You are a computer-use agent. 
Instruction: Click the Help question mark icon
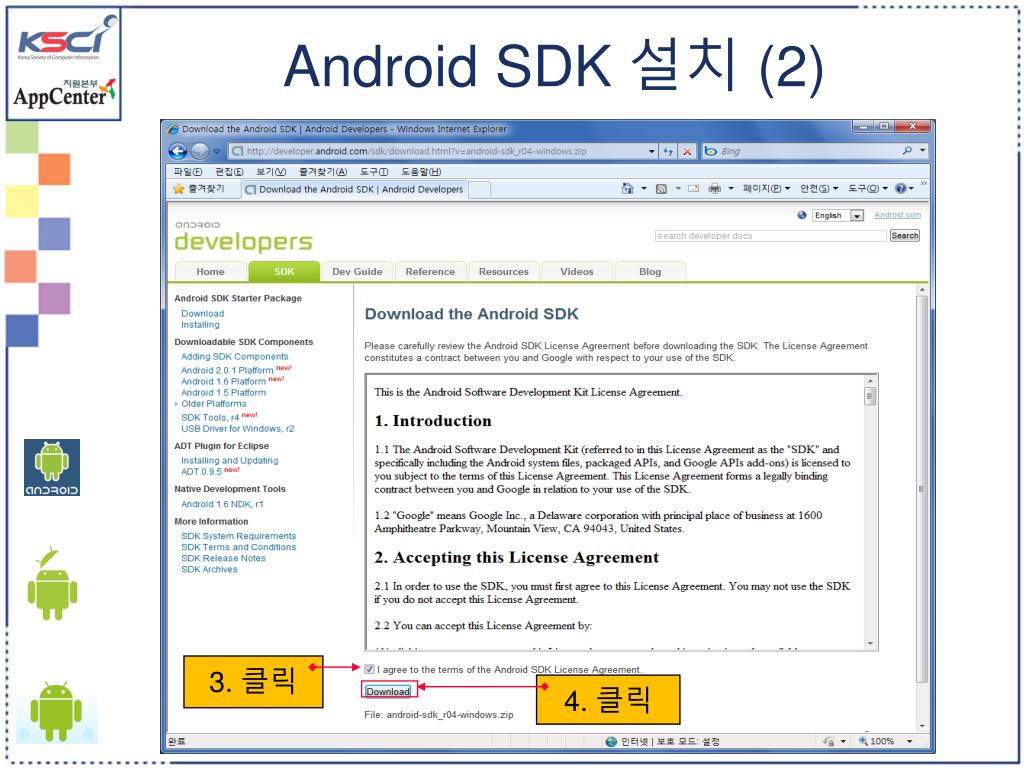pyautogui.click(x=901, y=189)
